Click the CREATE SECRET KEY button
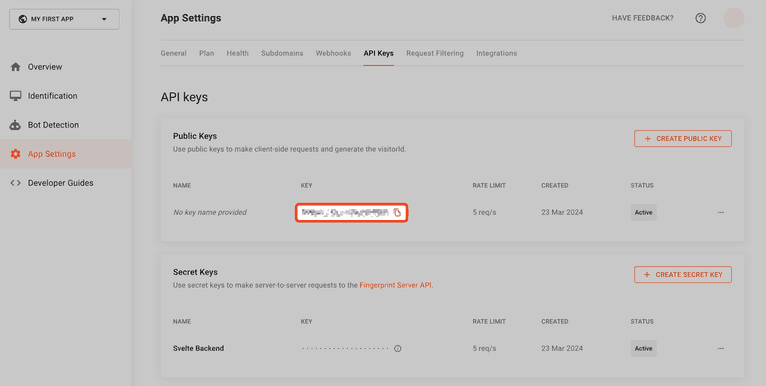This screenshot has height=386, width=766. pos(683,275)
